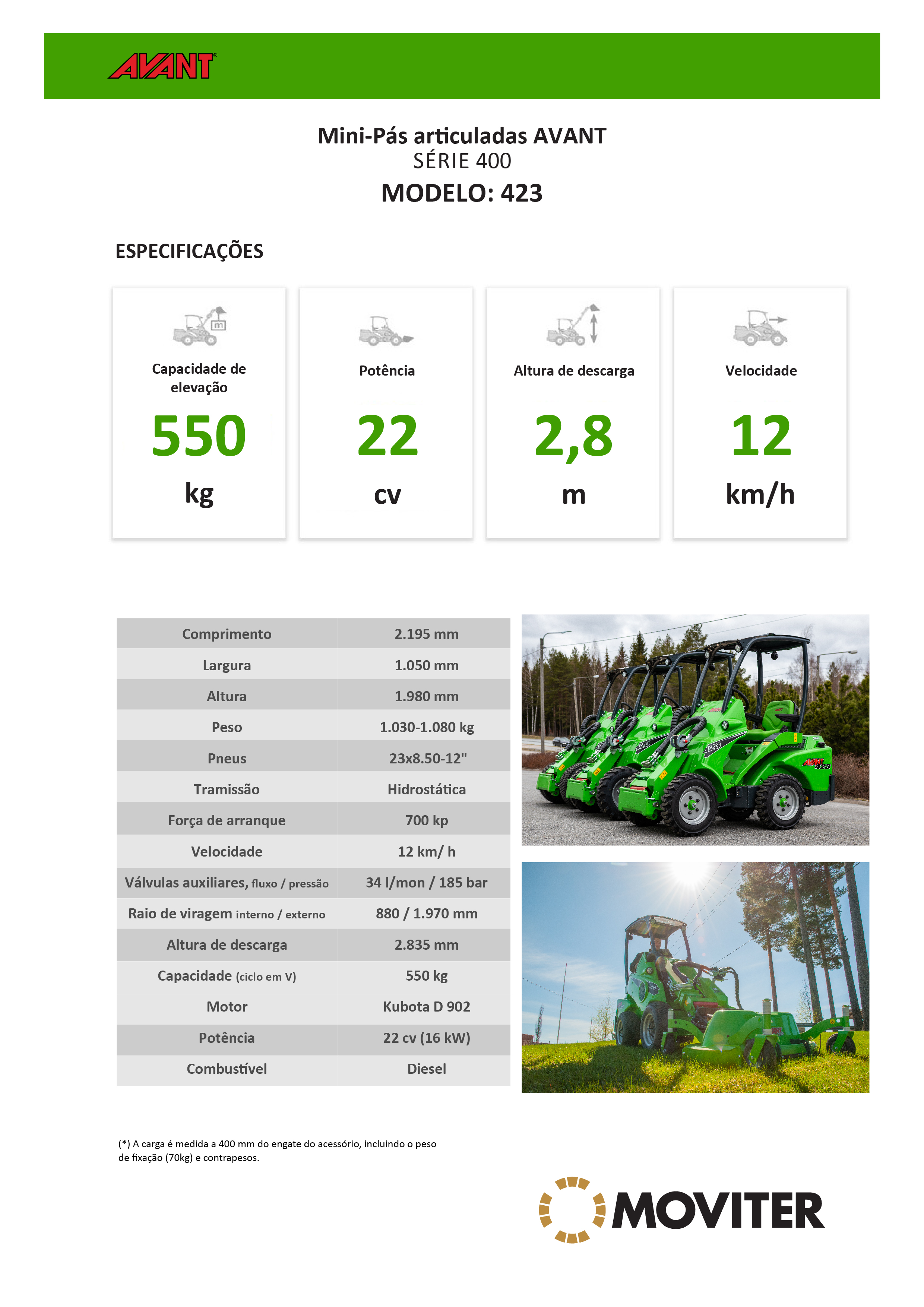Click the 'Pneus' table row label
The height and width of the screenshot is (1307, 924).
click(227, 759)
